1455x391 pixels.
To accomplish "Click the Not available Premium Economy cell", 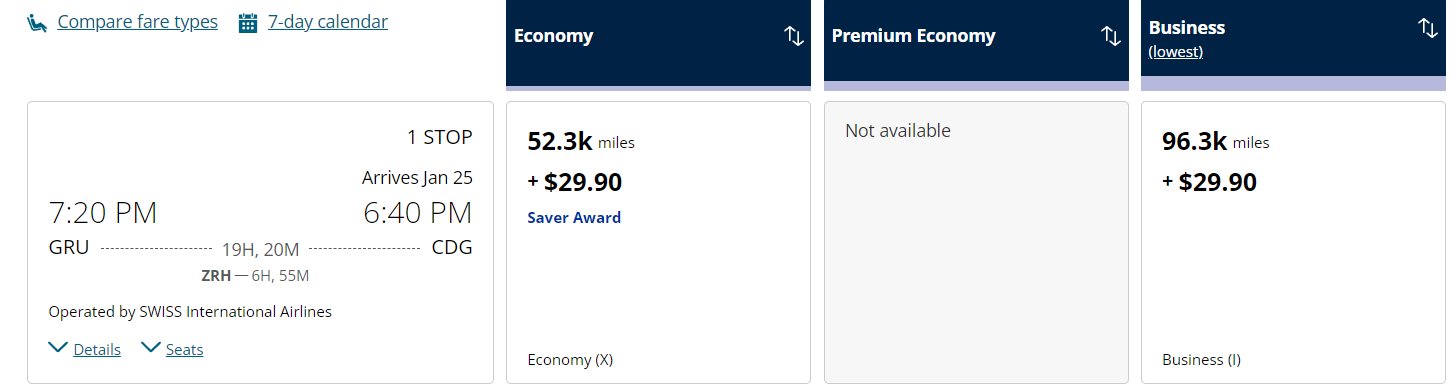I will tap(976, 242).
